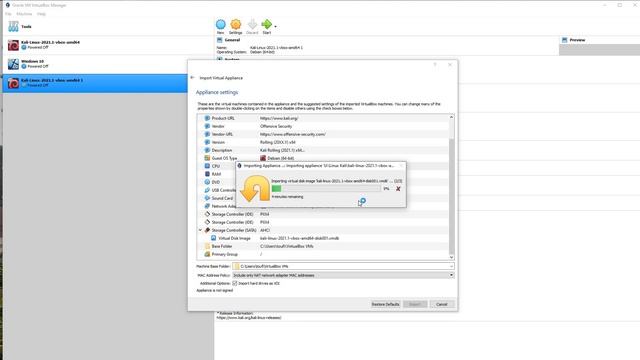
Task: Click the AHCI value of SATA controller
Action: pyautogui.click(x=265, y=230)
